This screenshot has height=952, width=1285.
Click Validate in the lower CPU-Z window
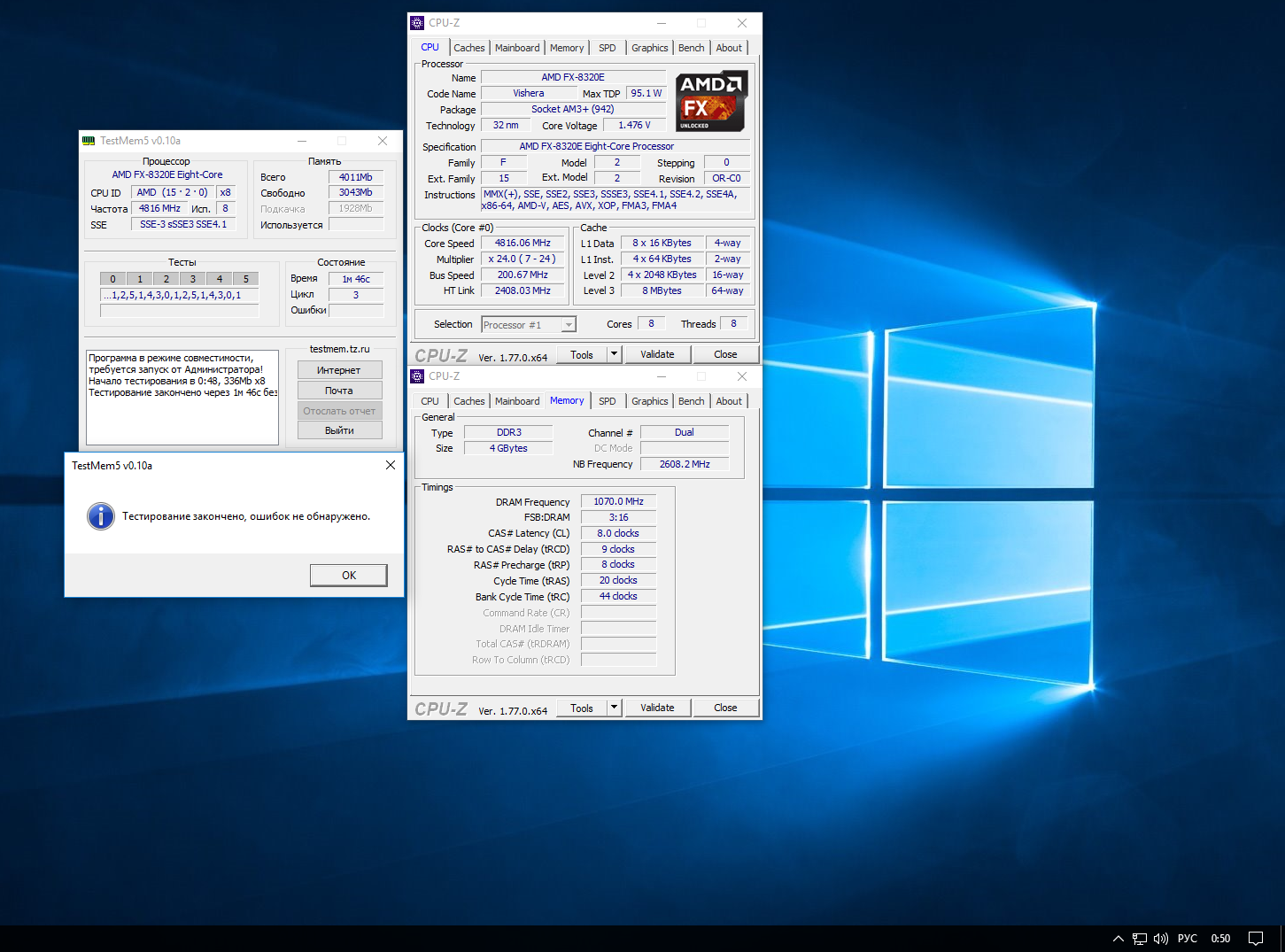click(657, 708)
